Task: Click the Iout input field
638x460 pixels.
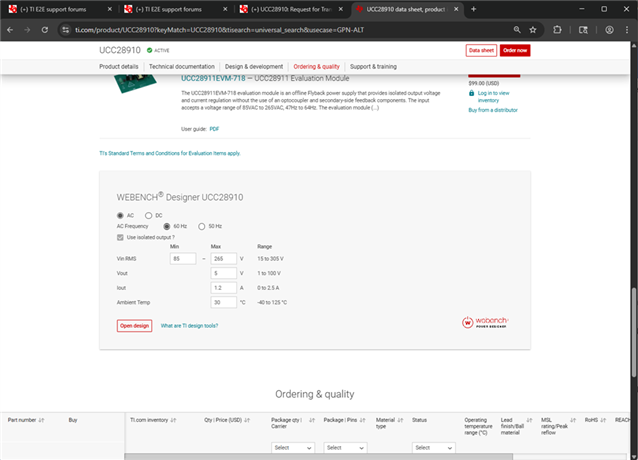Action: tap(223, 288)
